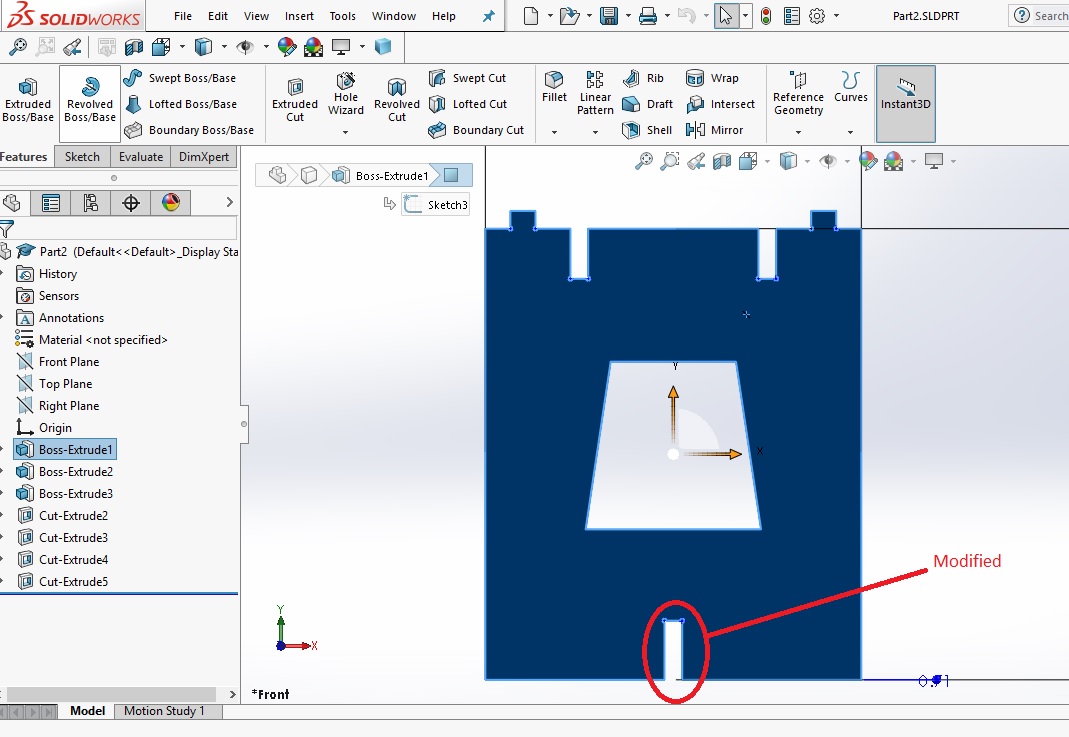Select the Boundary Cut tool
Viewport: 1069px width, 737px height.
(x=476, y=130)
